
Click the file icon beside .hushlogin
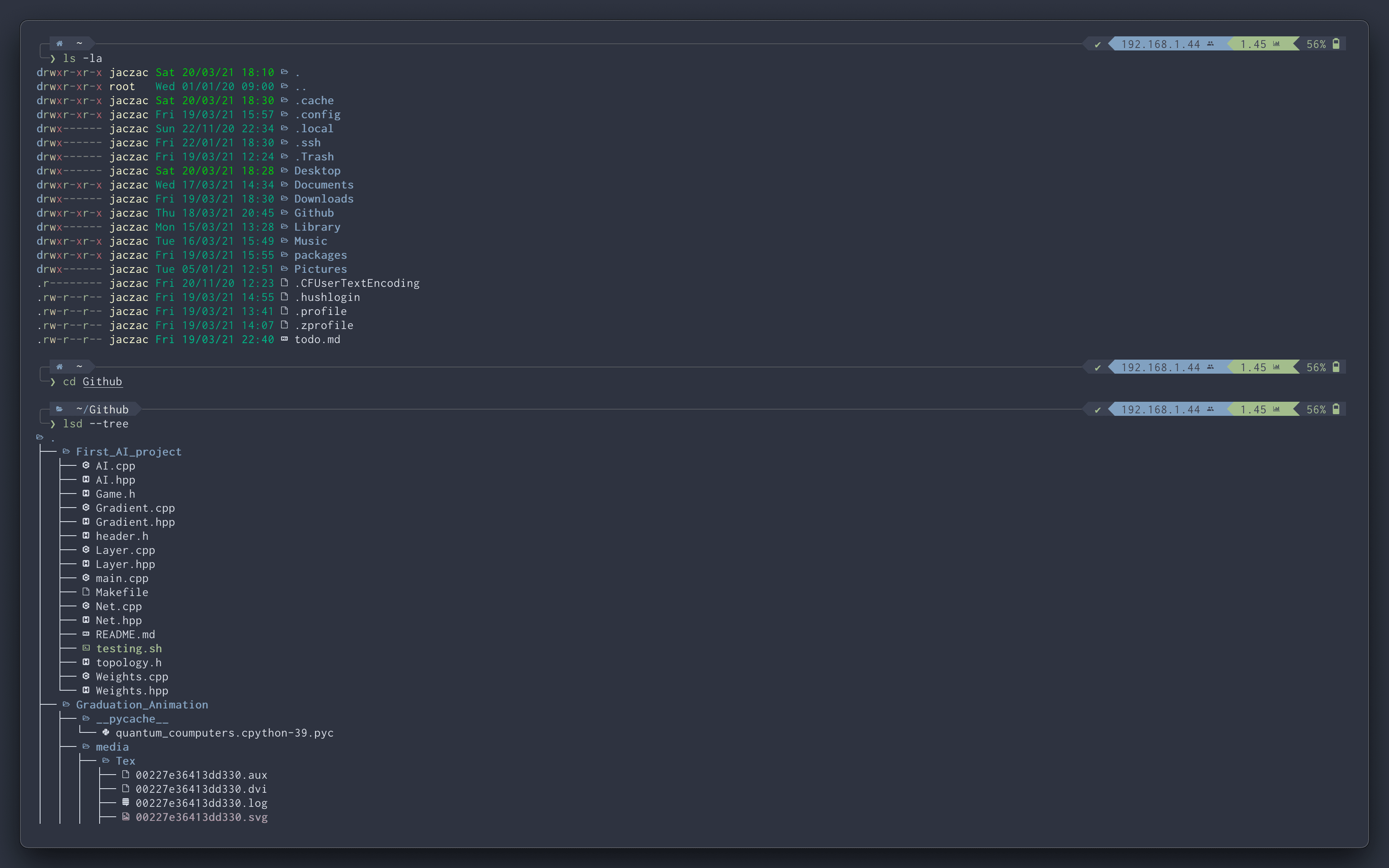click(x=284, y=297)
